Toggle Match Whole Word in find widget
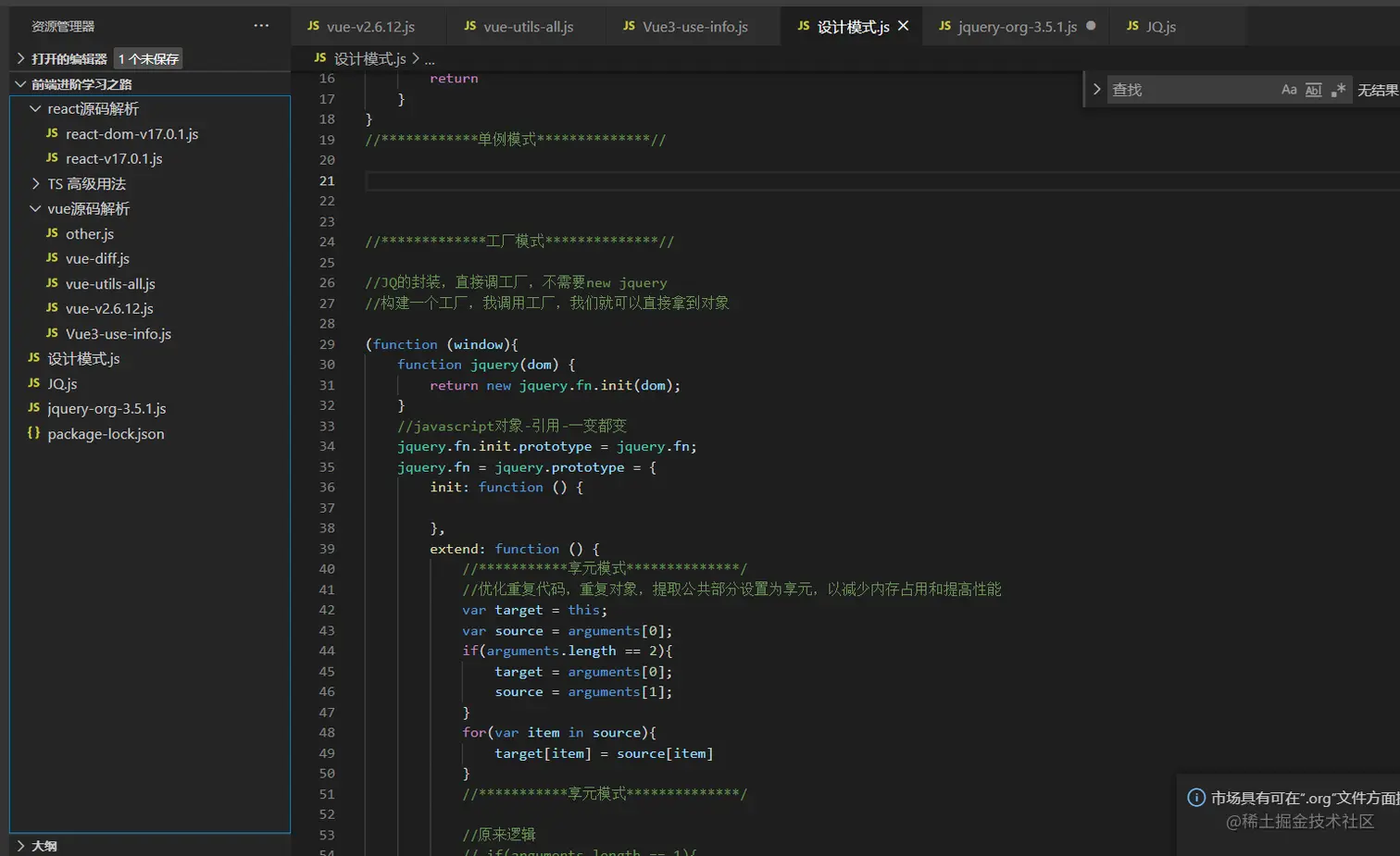 pyautogui.click(x=1313, y=90)
